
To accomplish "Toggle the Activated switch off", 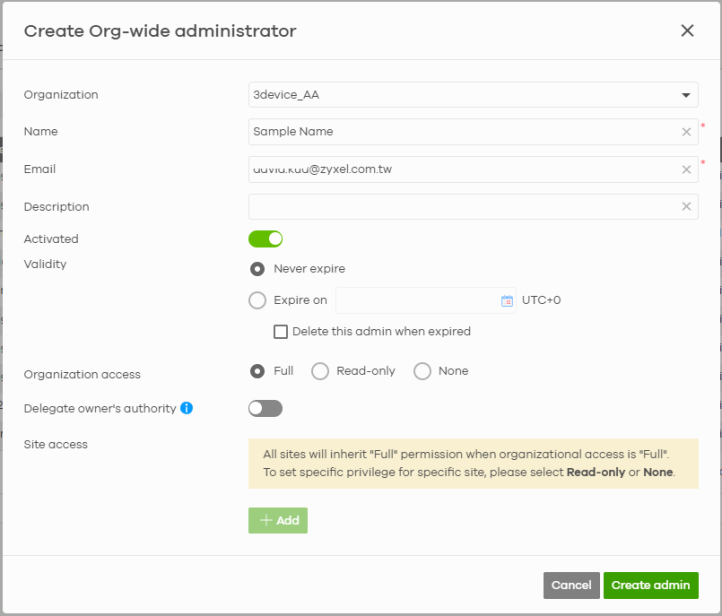I will click(x=265, y=239).
